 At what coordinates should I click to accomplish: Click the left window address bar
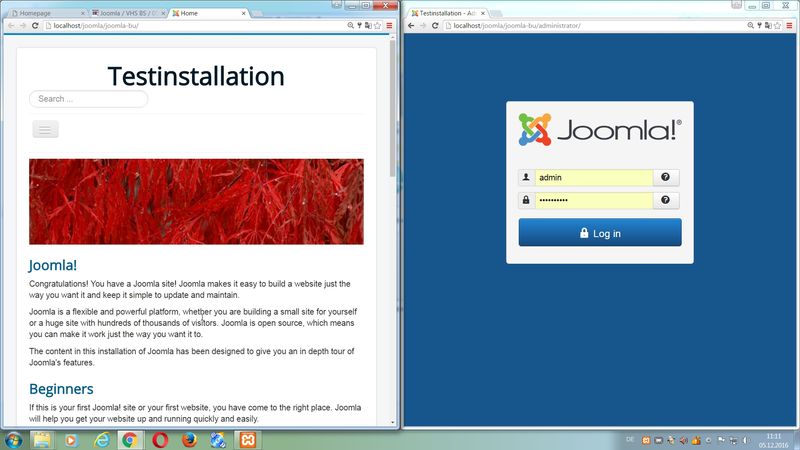coord(194,26)
